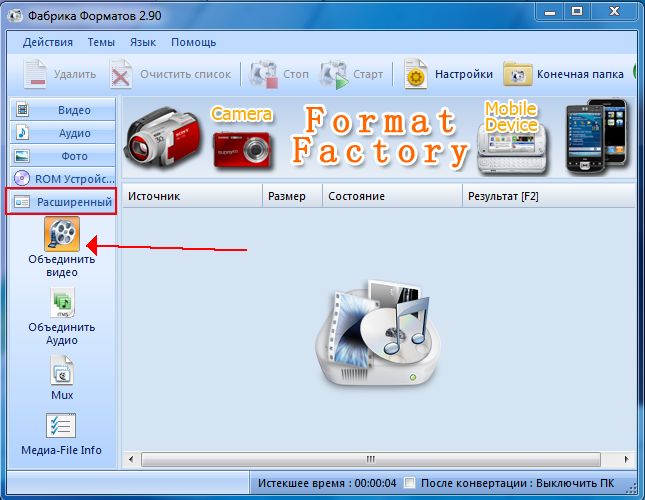This screenshot has width=645, height=500.
Task: Open the Темы menu
Action: click(101, 42)
